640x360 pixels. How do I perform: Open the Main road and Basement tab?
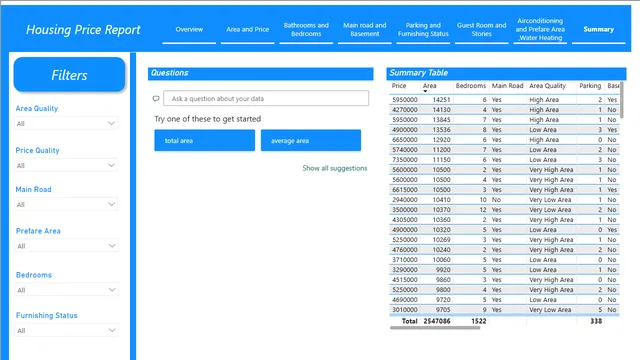(364, 29)
